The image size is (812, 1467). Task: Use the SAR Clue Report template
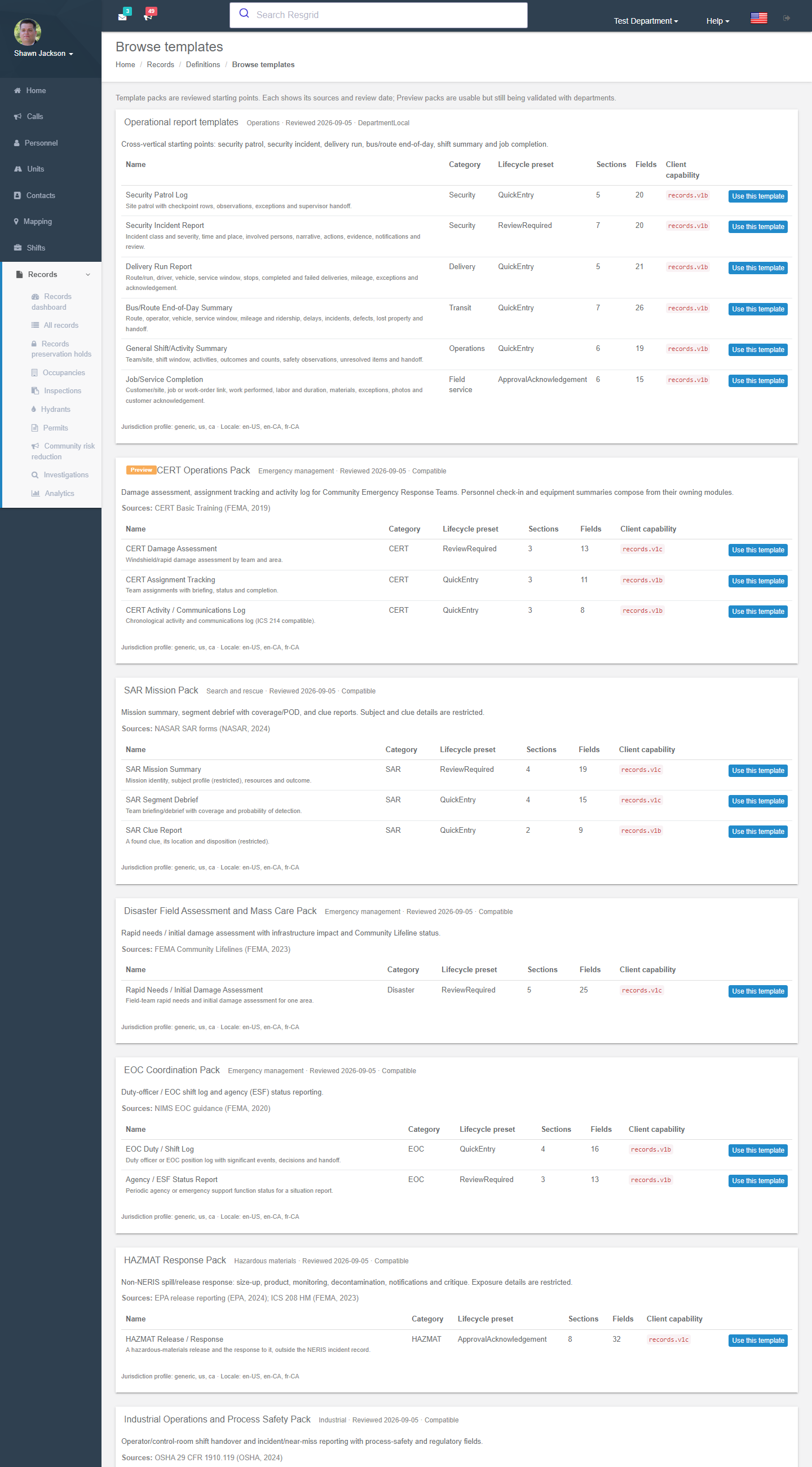point(757,832)
